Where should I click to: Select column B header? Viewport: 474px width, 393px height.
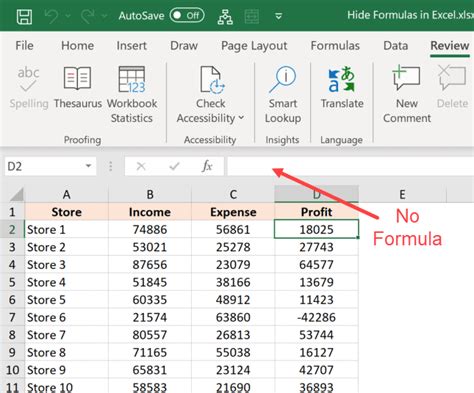coord(150,194)
